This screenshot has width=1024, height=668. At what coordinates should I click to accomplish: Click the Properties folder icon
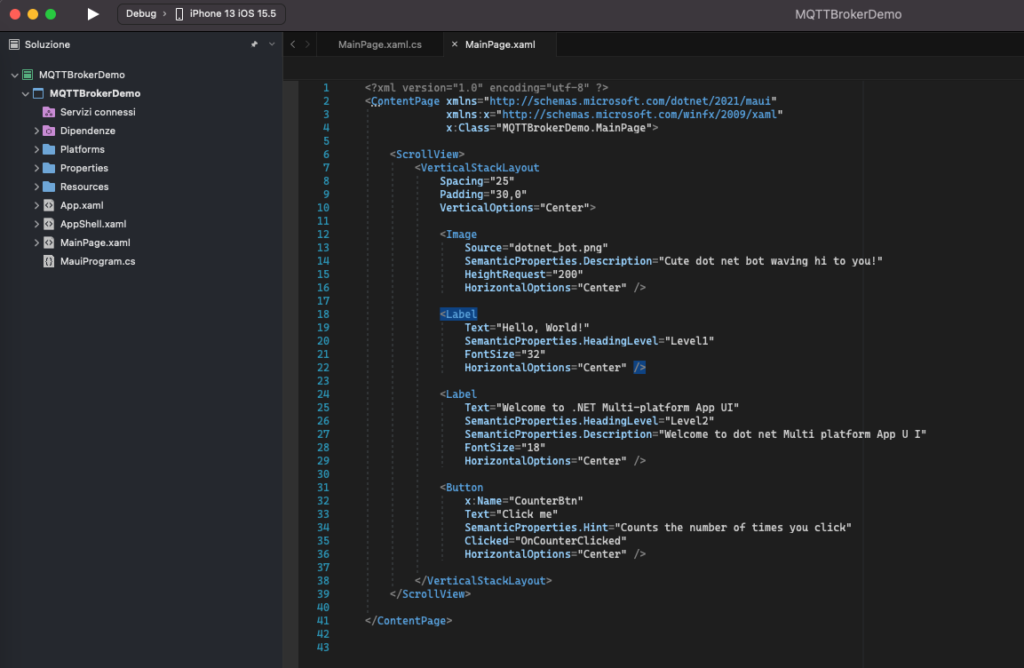[48, 168]
